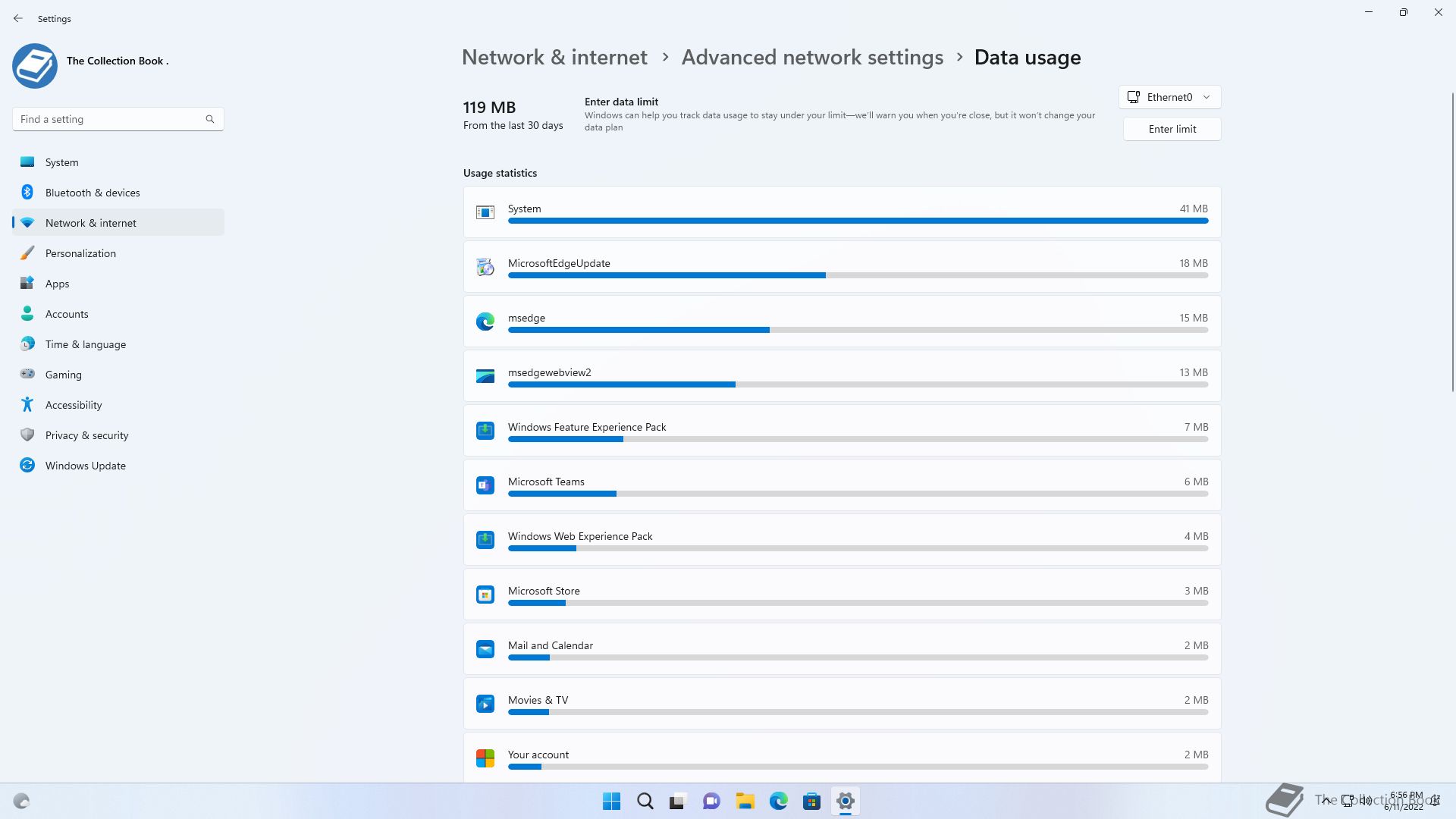Click the Usage statistics heading
This screenshot has height=819, width=1456.
500,173
